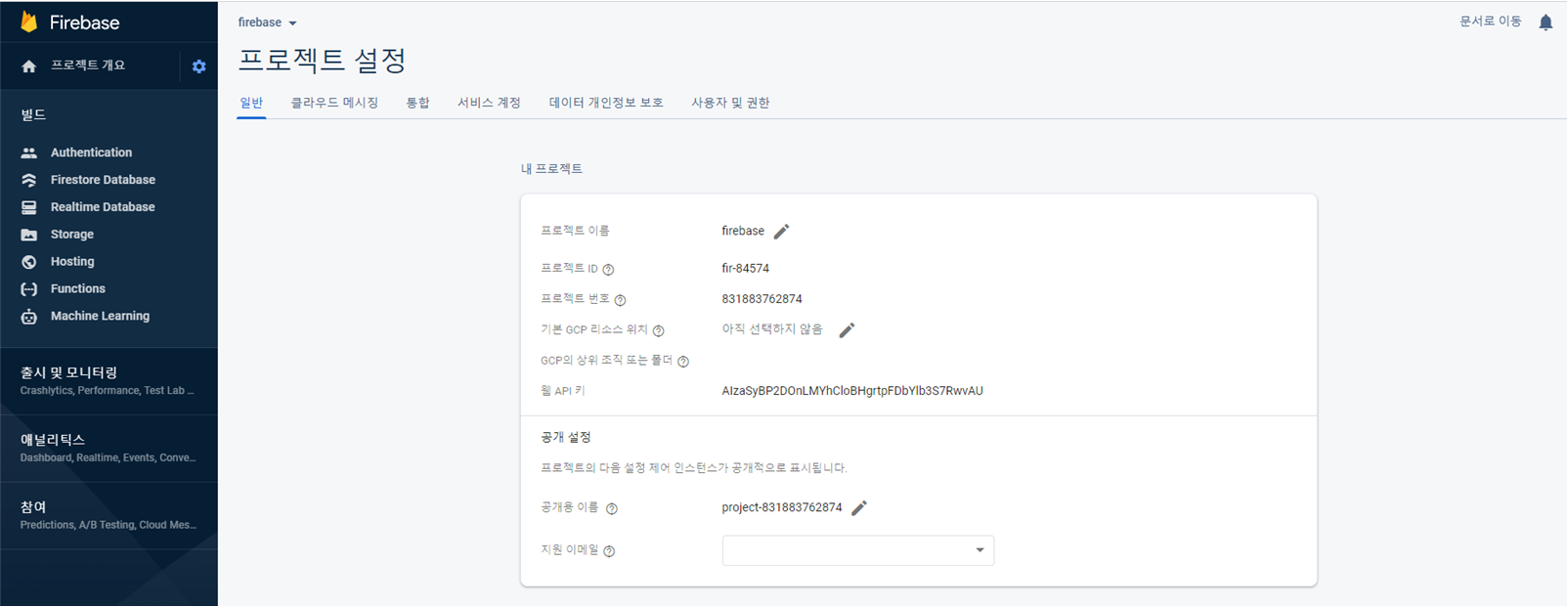Open the project settings gear icon

pos(199,66)
